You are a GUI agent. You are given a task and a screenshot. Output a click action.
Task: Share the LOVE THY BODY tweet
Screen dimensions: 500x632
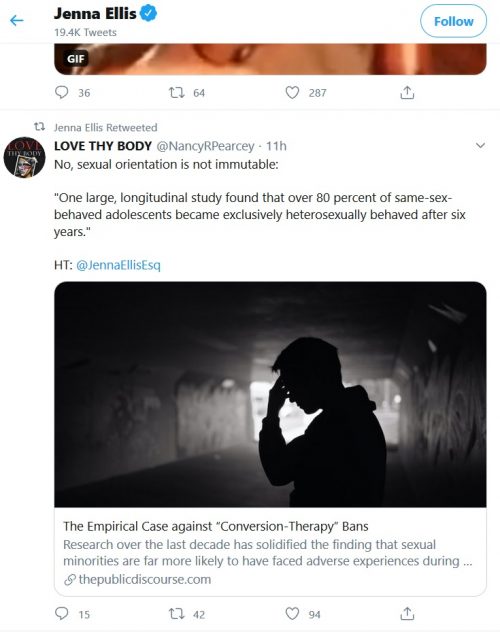(407, 613)
